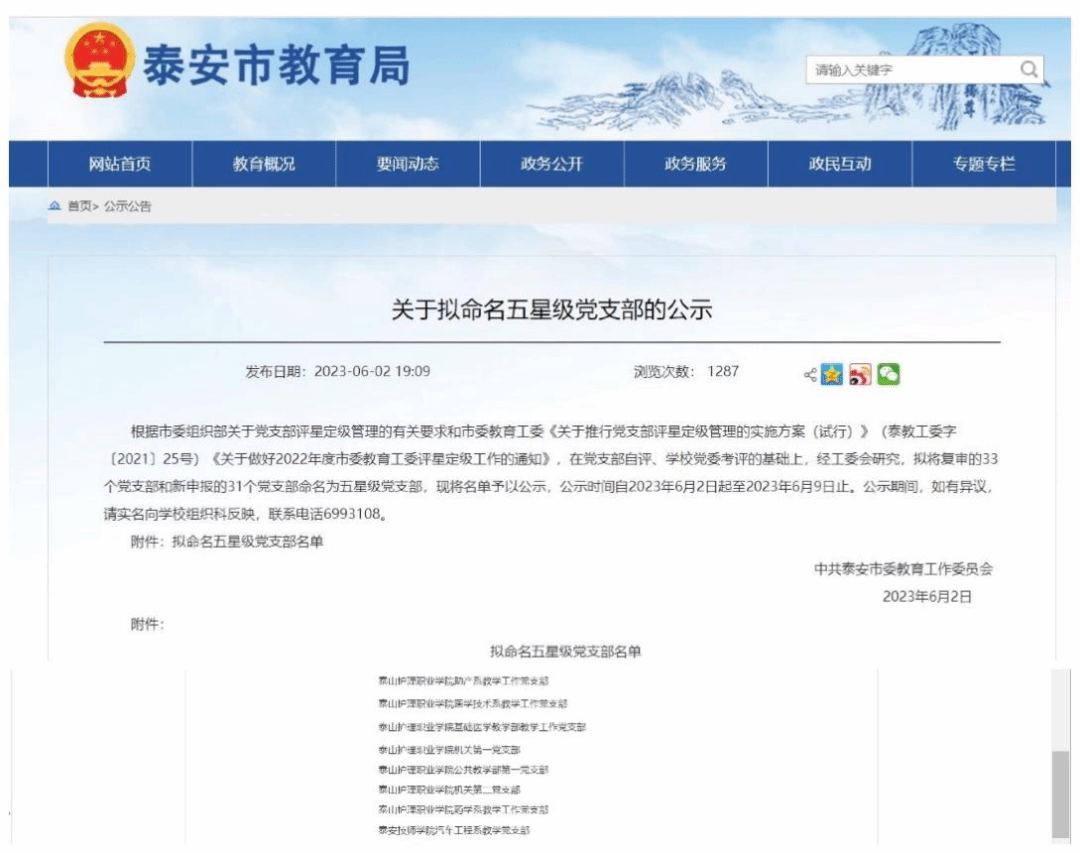
Task: Click the 附件：拟命名五星级党支部名单 attachment text
Action: click(227, 542)
